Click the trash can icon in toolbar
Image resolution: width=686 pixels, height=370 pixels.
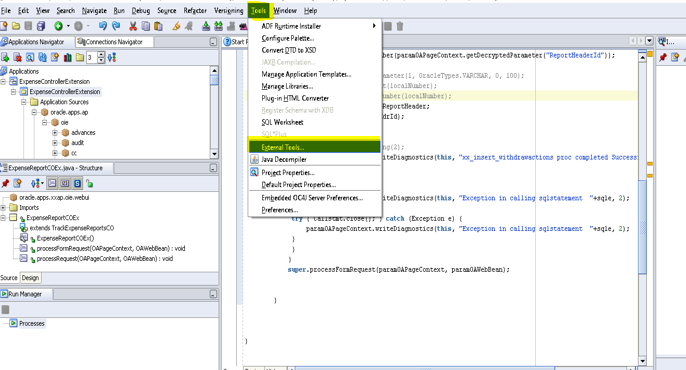click(400, 26)
